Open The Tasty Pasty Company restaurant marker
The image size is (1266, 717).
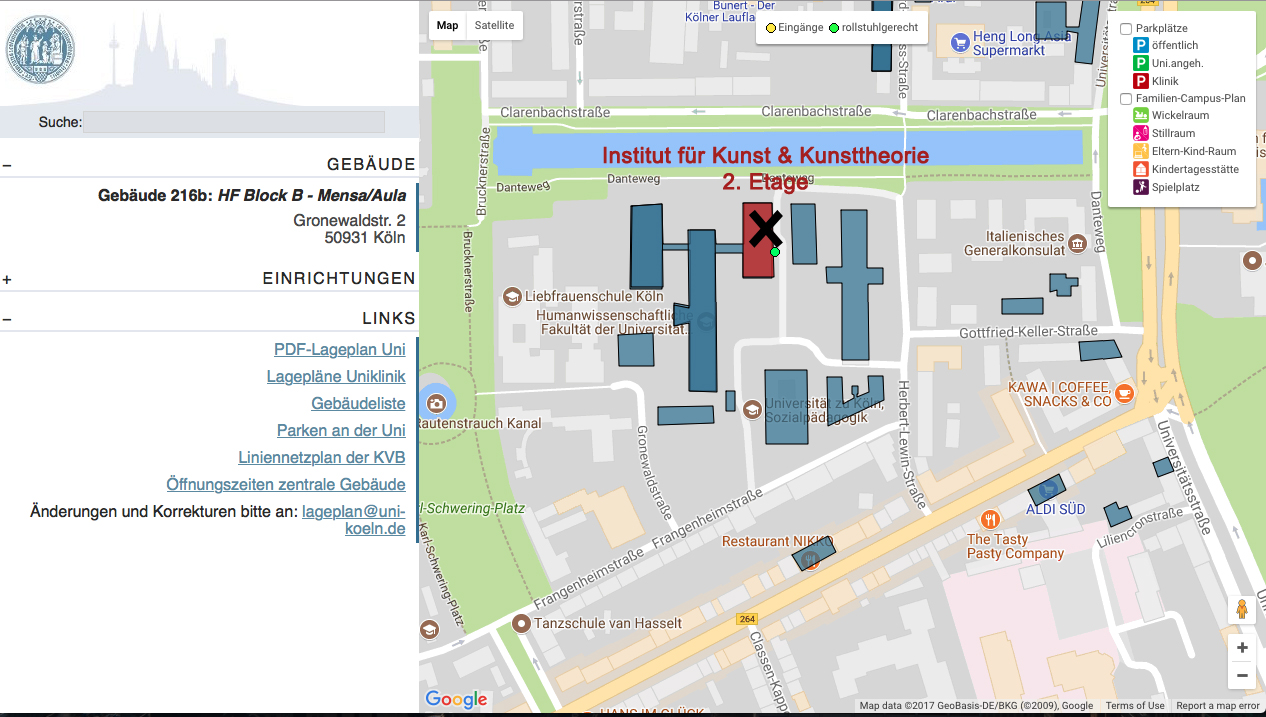pos(990,519)
